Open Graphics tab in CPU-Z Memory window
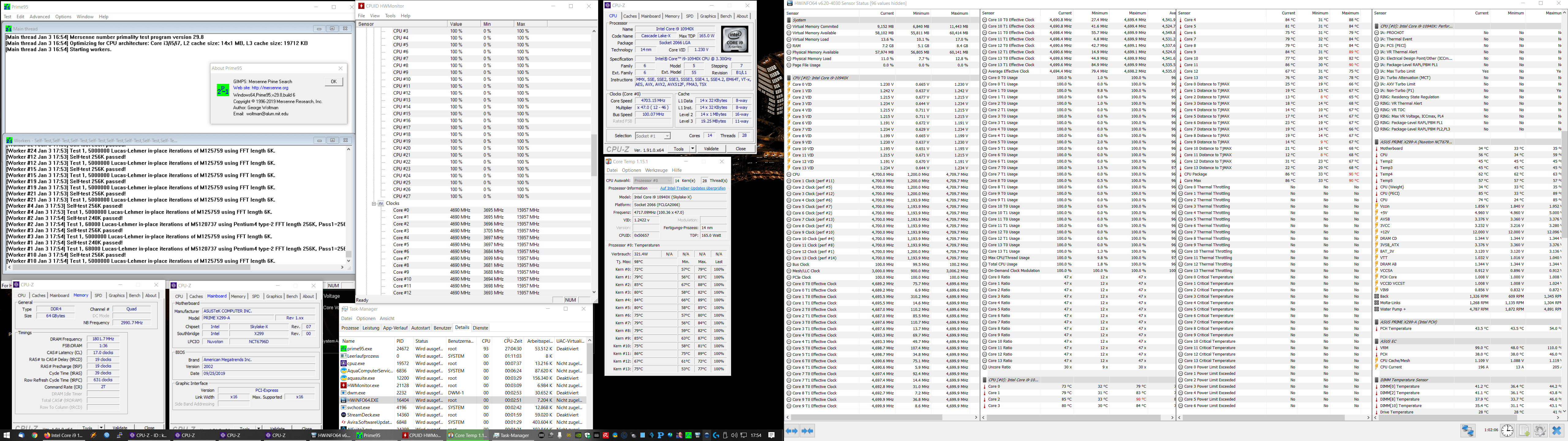Image resolution: width=1568 pixels, height=441 pixels. click(x=116, y=296)
